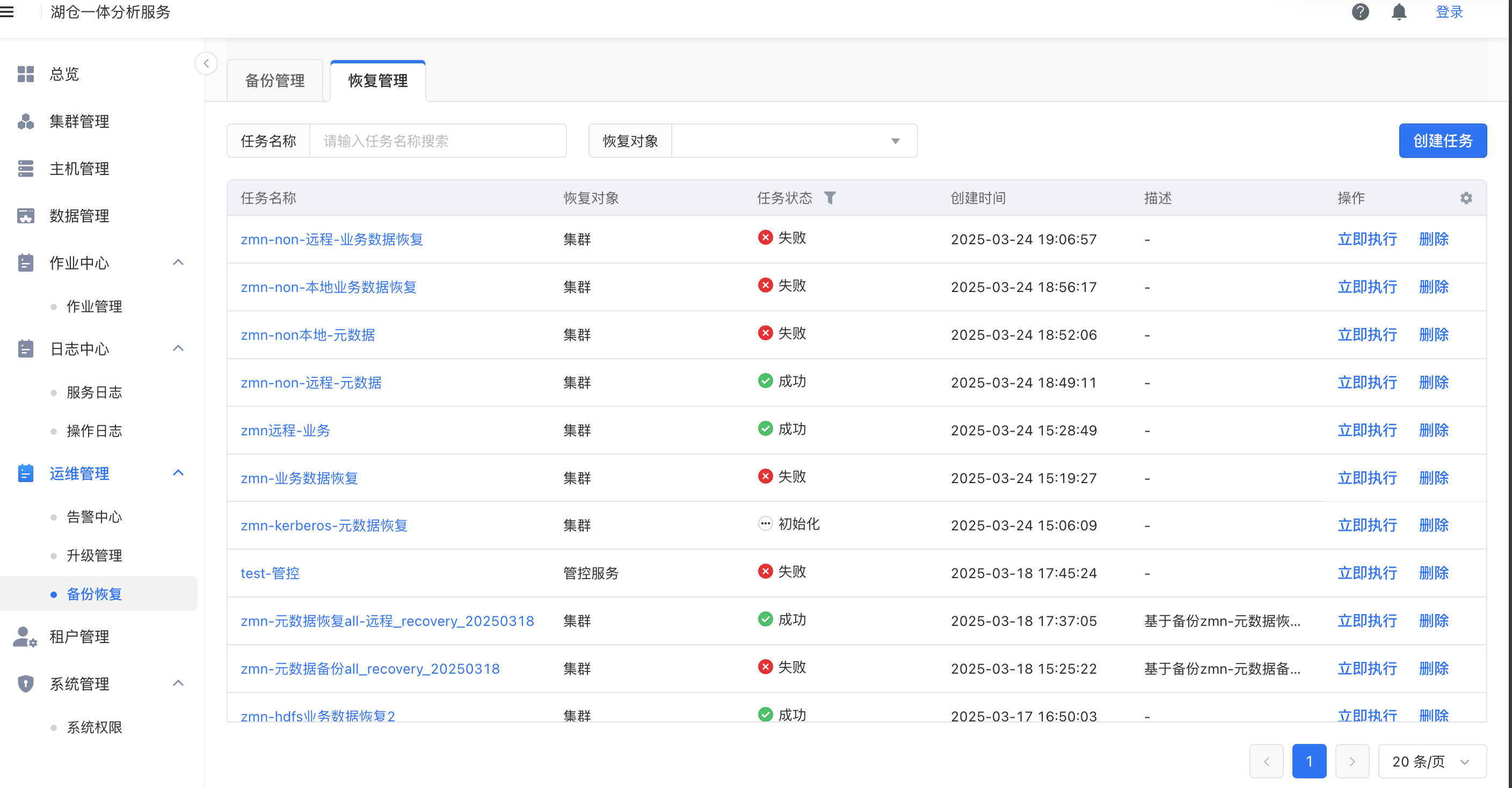Image resolution: width=1512 pixels, height=788 pixels.
Task: Collapse the 运维管理 menu chevron
Action: [178, 473]
